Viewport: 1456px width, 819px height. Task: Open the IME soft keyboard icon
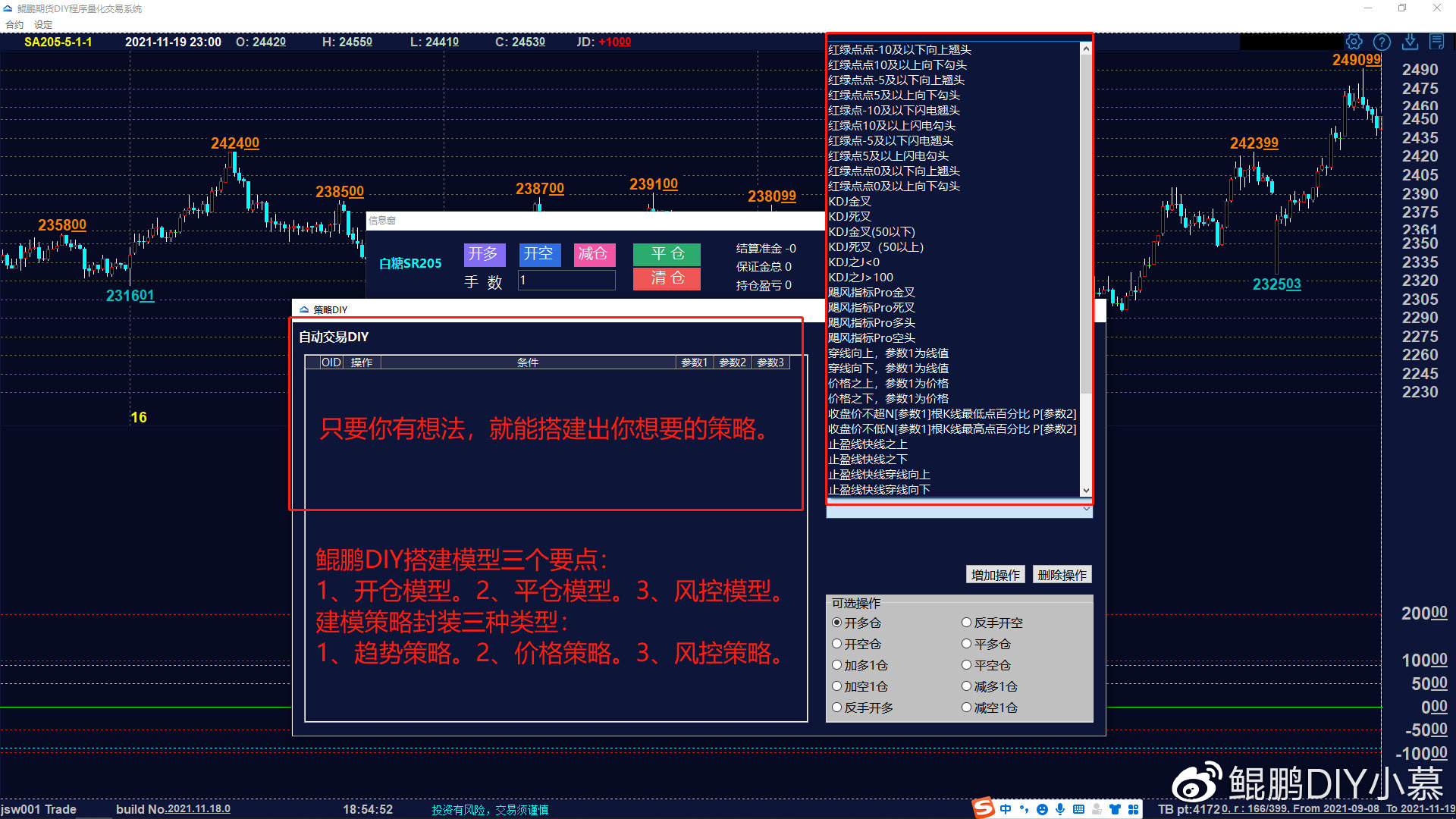pyautogui.click(x=1078, y=809)
